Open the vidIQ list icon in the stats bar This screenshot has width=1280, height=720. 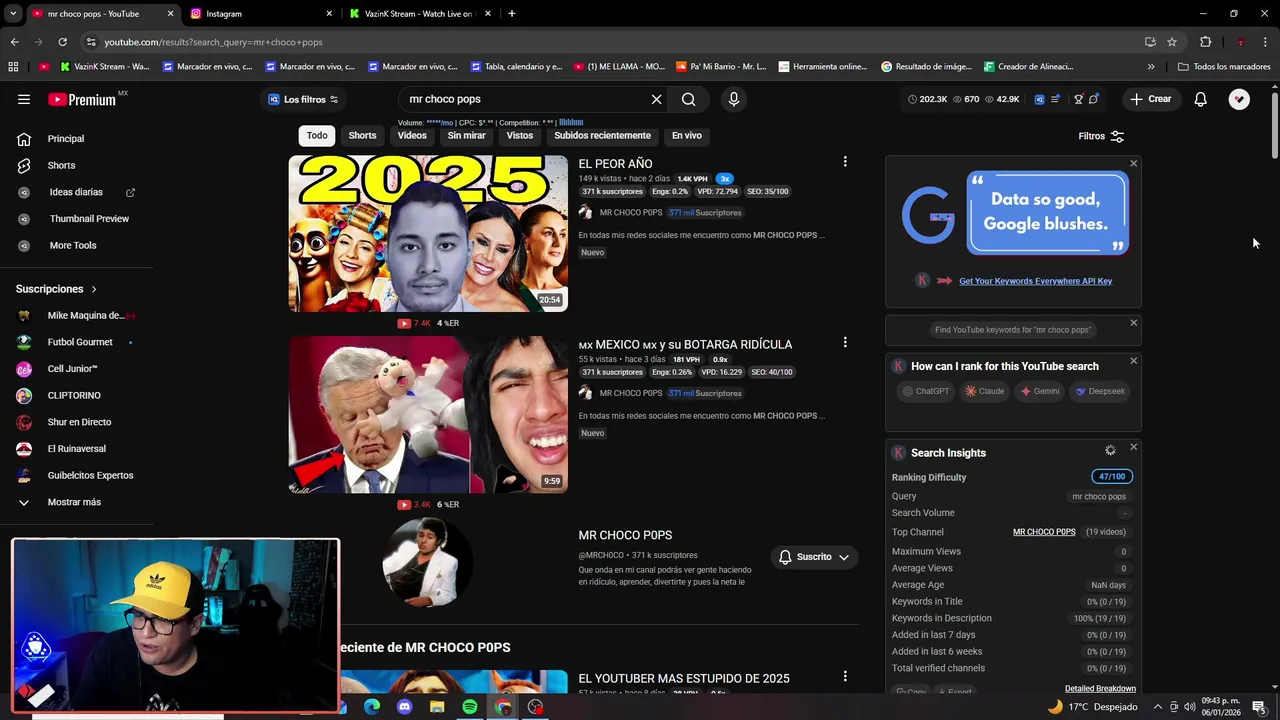[1056, 99]
